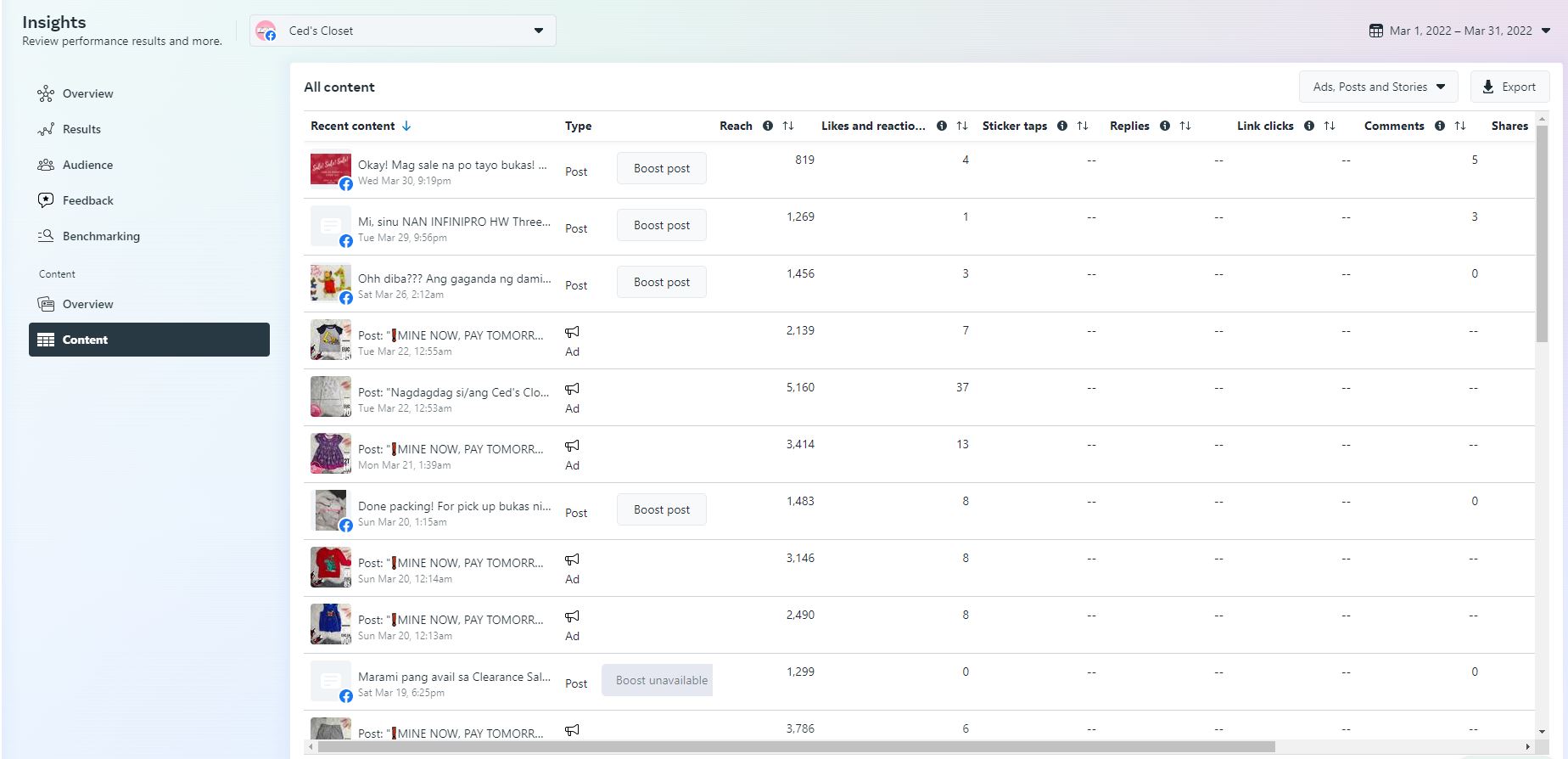Click the Export button

click(1509, 87)
